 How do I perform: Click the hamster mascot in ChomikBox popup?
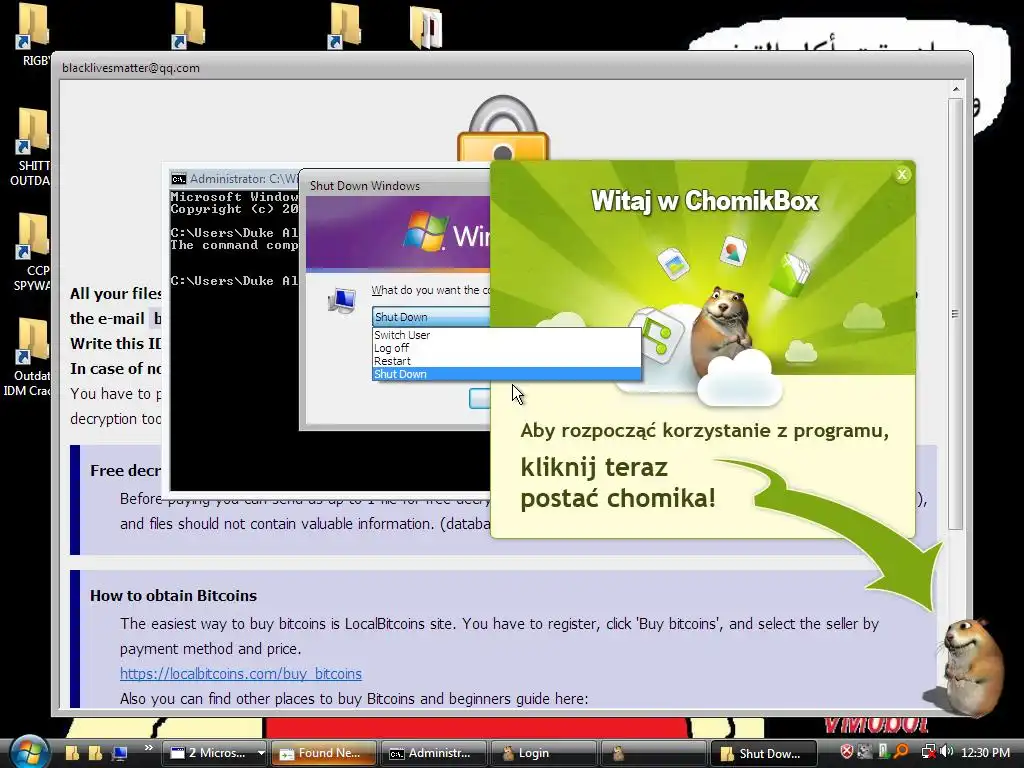(722, 330)
